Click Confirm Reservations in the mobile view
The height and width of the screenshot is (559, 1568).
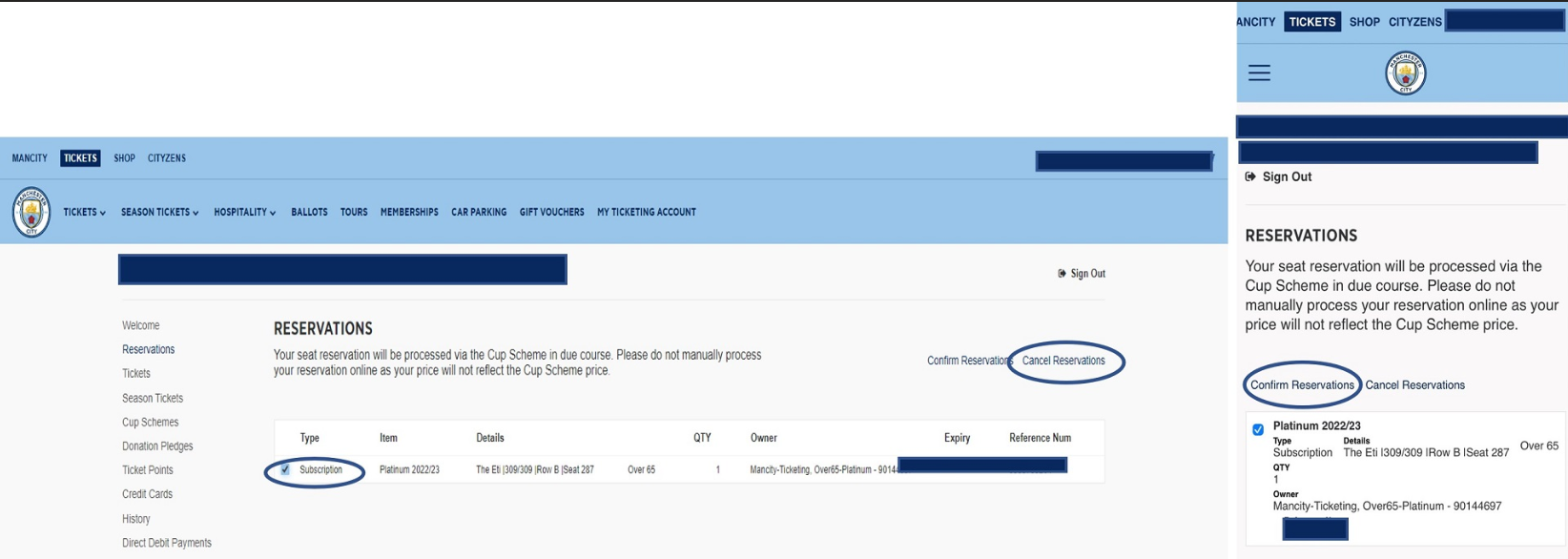point(1302,385)
